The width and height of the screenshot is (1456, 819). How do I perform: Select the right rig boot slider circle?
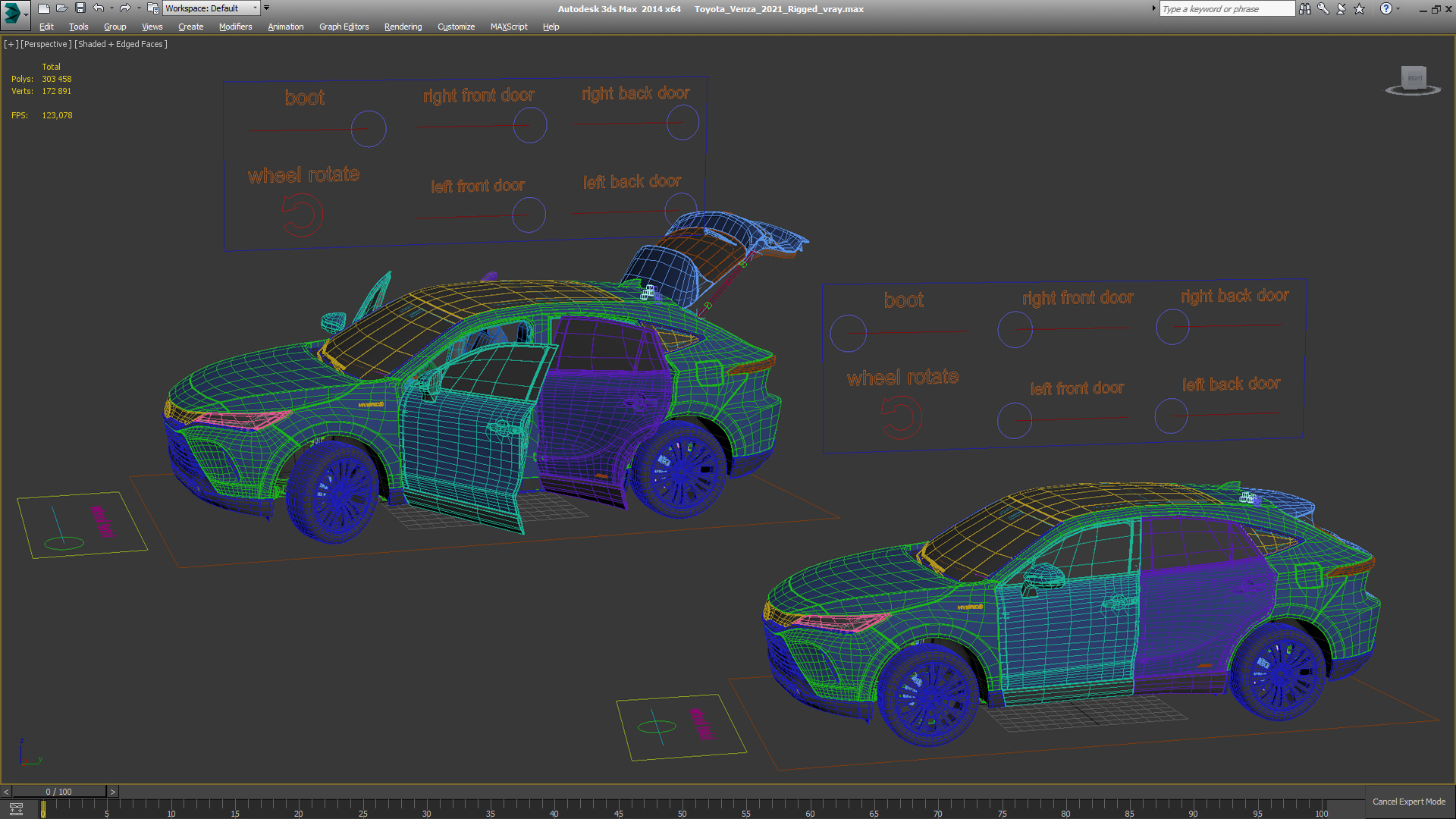tap(848, 334)
